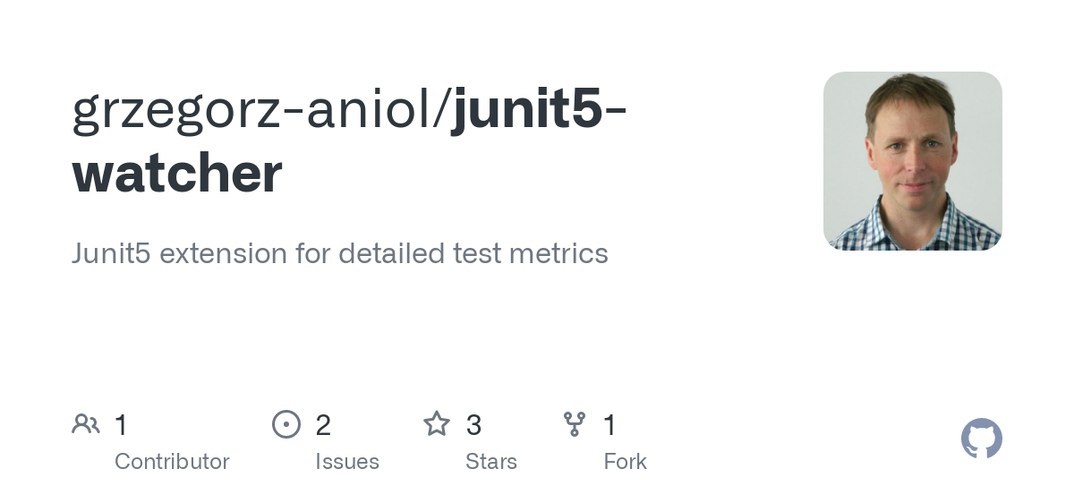Click the stars count number 3
The width and height of the screenshot is (1074, 480).
[474, 425]
